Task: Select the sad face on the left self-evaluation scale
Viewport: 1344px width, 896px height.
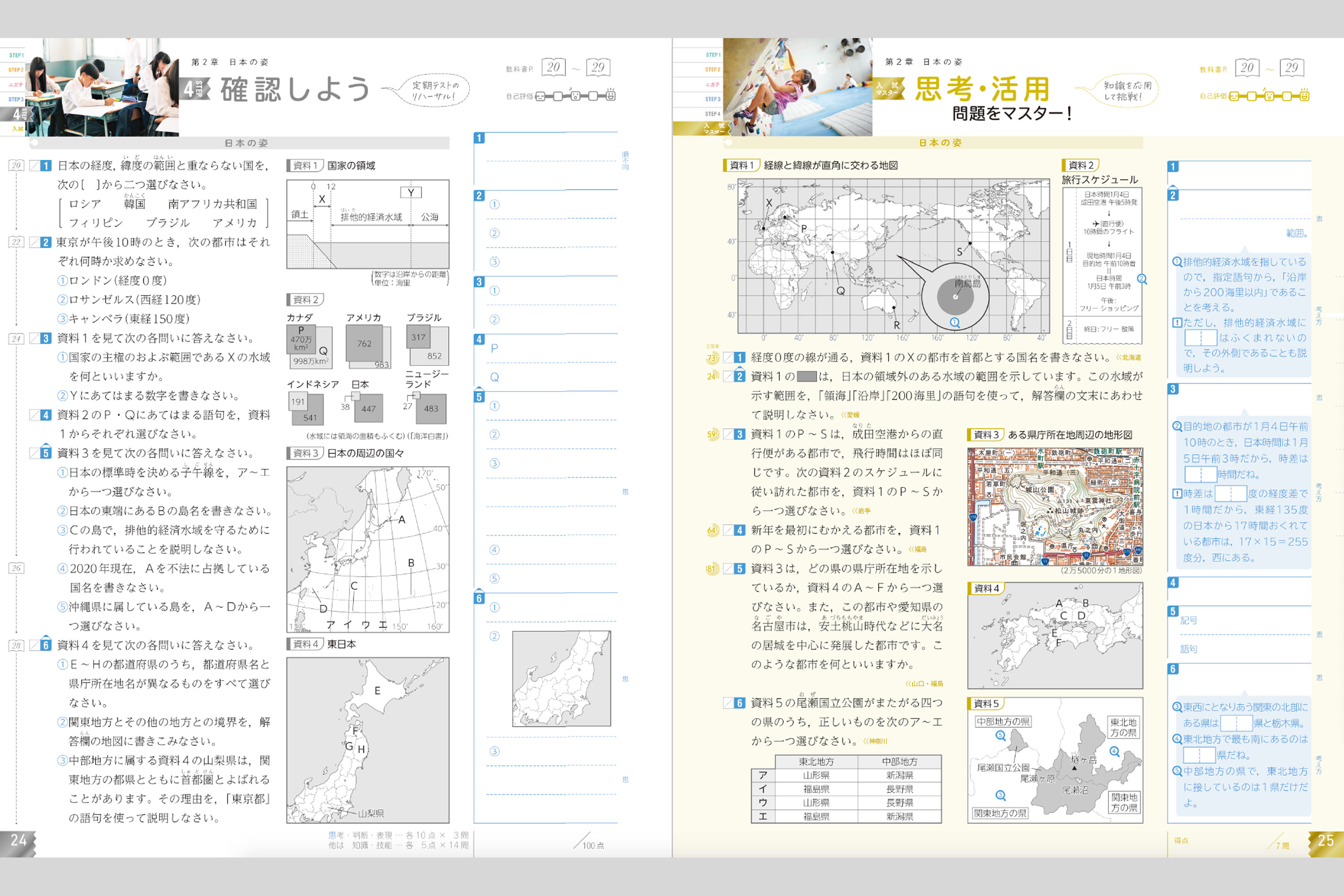Action: (x=541, y=97)
